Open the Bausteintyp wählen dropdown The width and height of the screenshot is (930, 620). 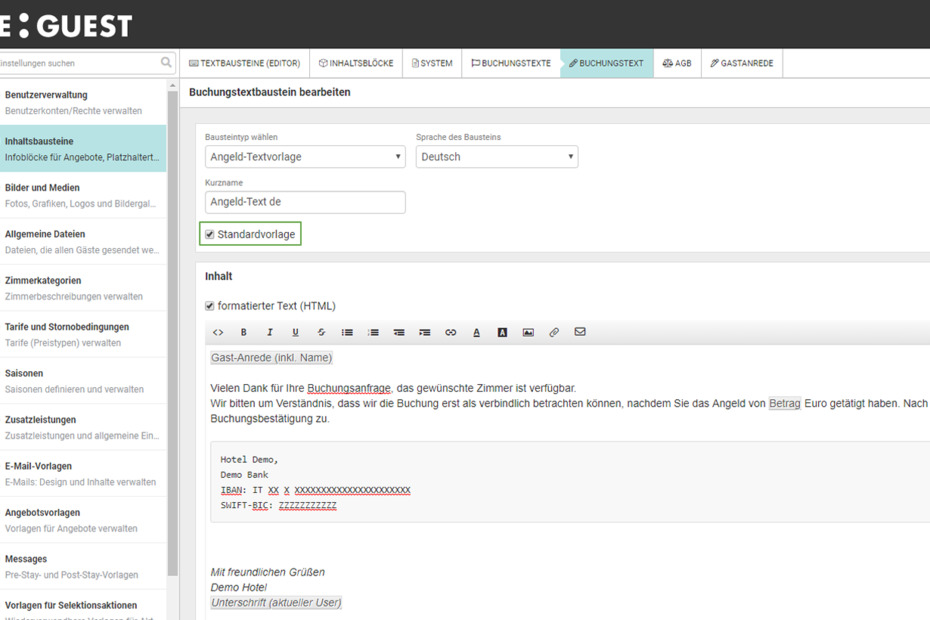(305, 157)
